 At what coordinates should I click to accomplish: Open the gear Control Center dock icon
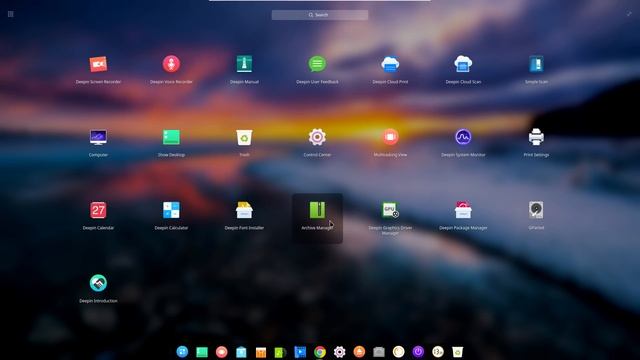pos(340,351)
